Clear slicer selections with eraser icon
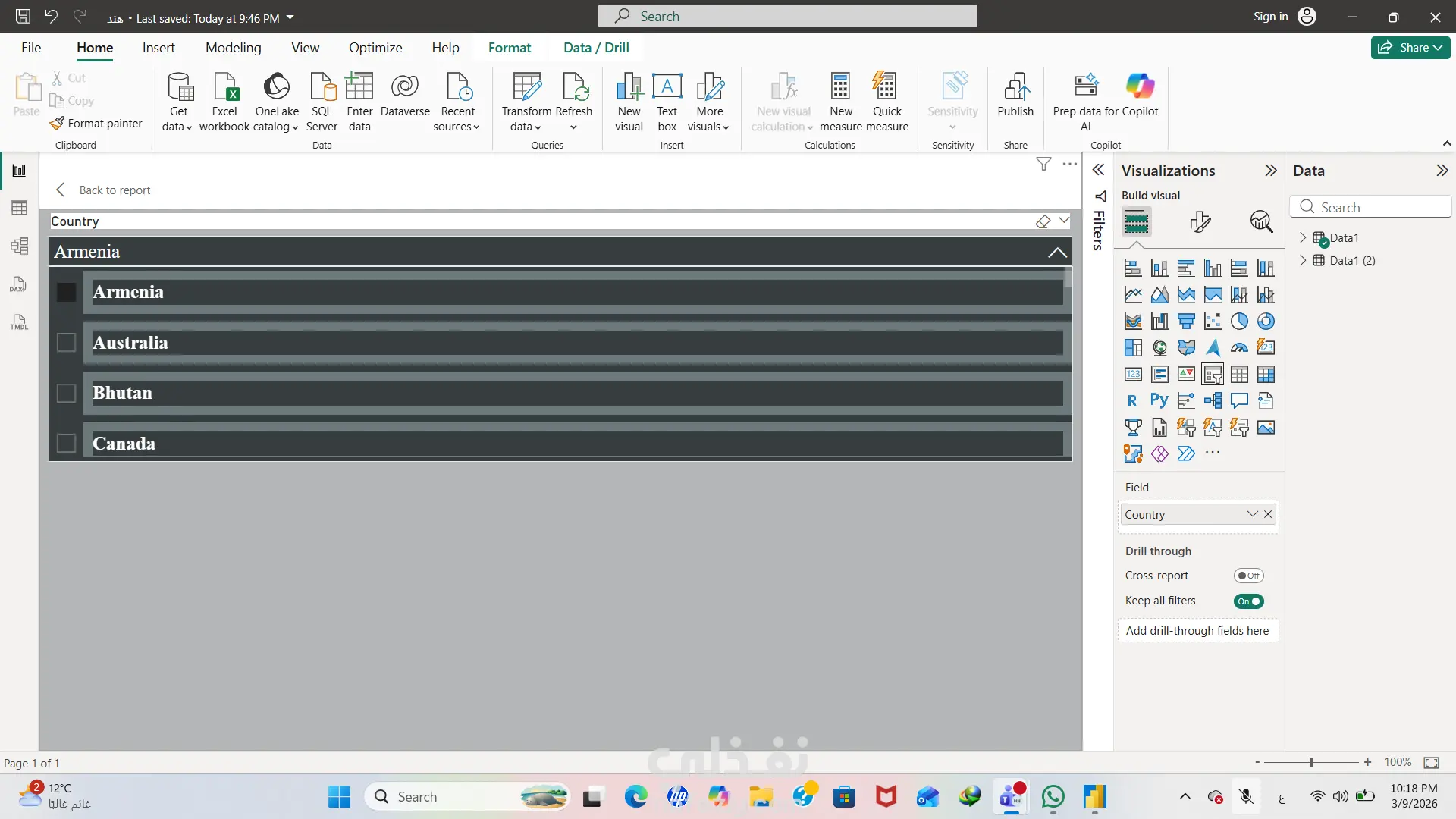Image resolution: width=1456 pixels, height=819 pixels. coord(1043,221)
